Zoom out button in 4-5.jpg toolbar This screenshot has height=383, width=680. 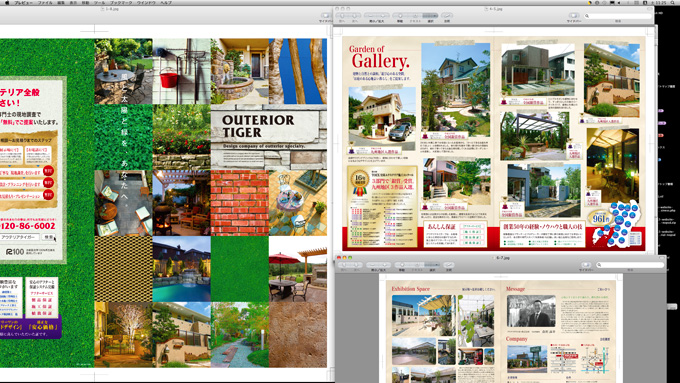click(x=370, y=16)
